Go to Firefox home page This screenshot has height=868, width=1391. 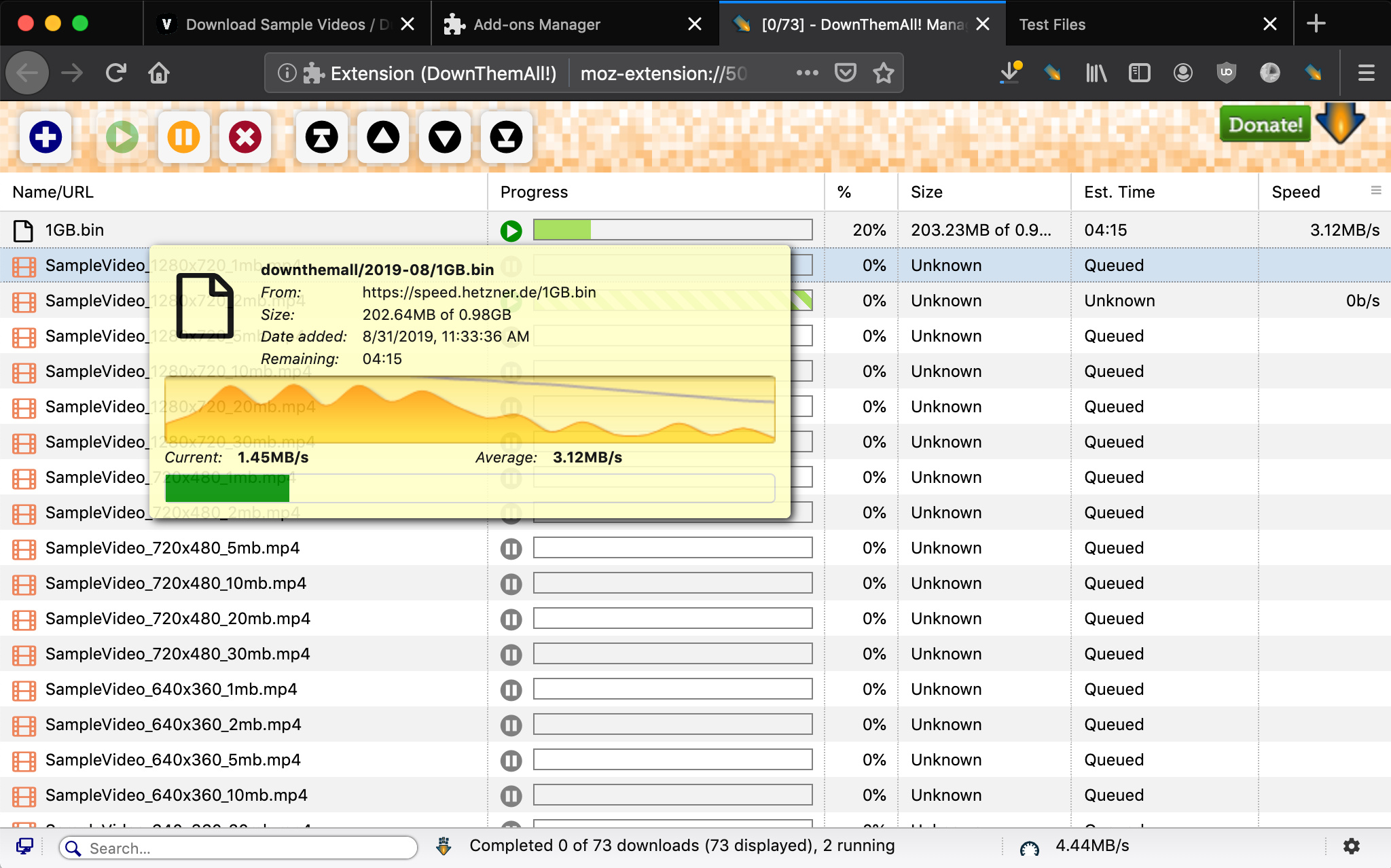[159, 73]
